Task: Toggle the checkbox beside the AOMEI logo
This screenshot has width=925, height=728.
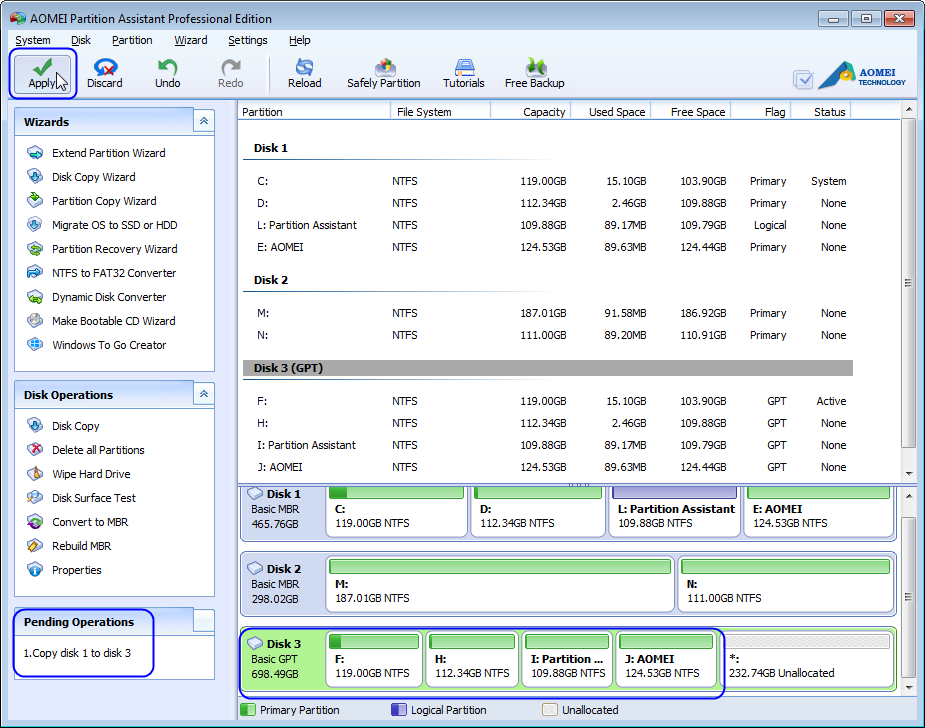Action: click(802, 79)
